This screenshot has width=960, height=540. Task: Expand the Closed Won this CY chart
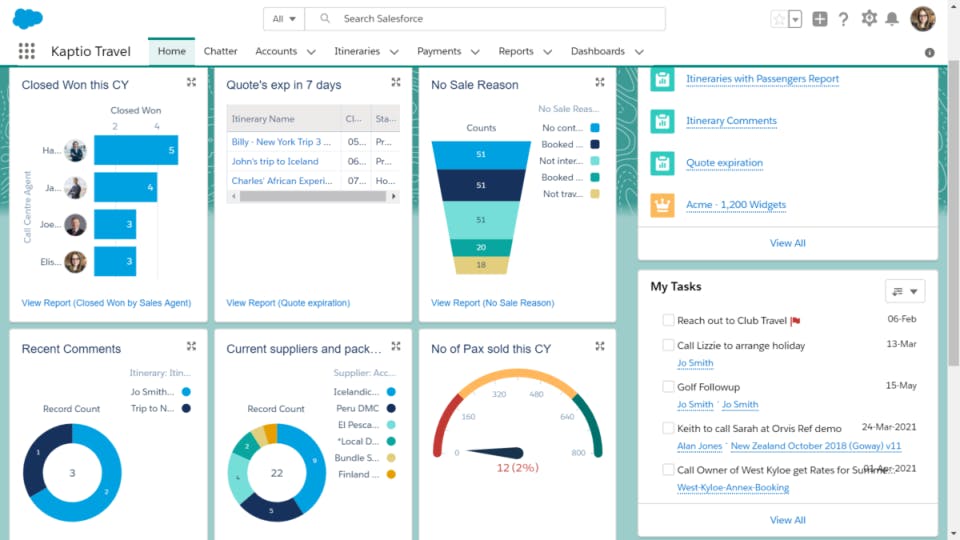click(192, 82)
